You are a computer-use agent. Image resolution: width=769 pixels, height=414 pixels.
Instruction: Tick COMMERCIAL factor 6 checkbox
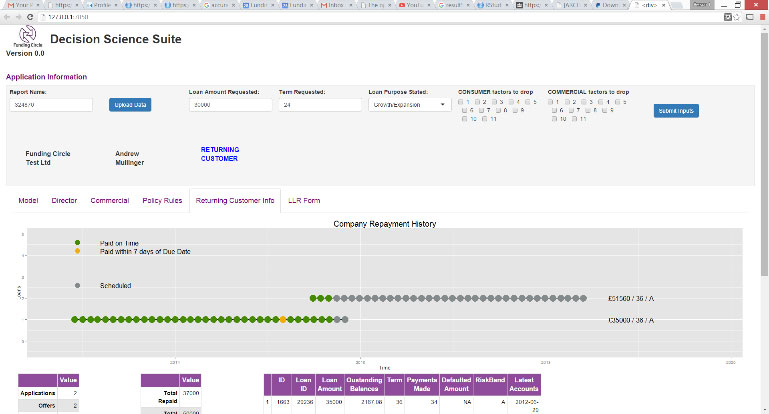(x=554, y=110)
